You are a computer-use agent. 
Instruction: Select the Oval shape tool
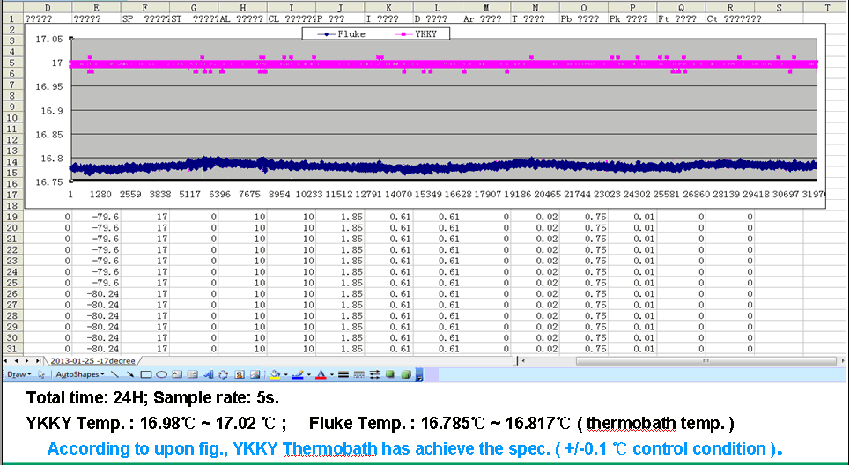point(161,374)
